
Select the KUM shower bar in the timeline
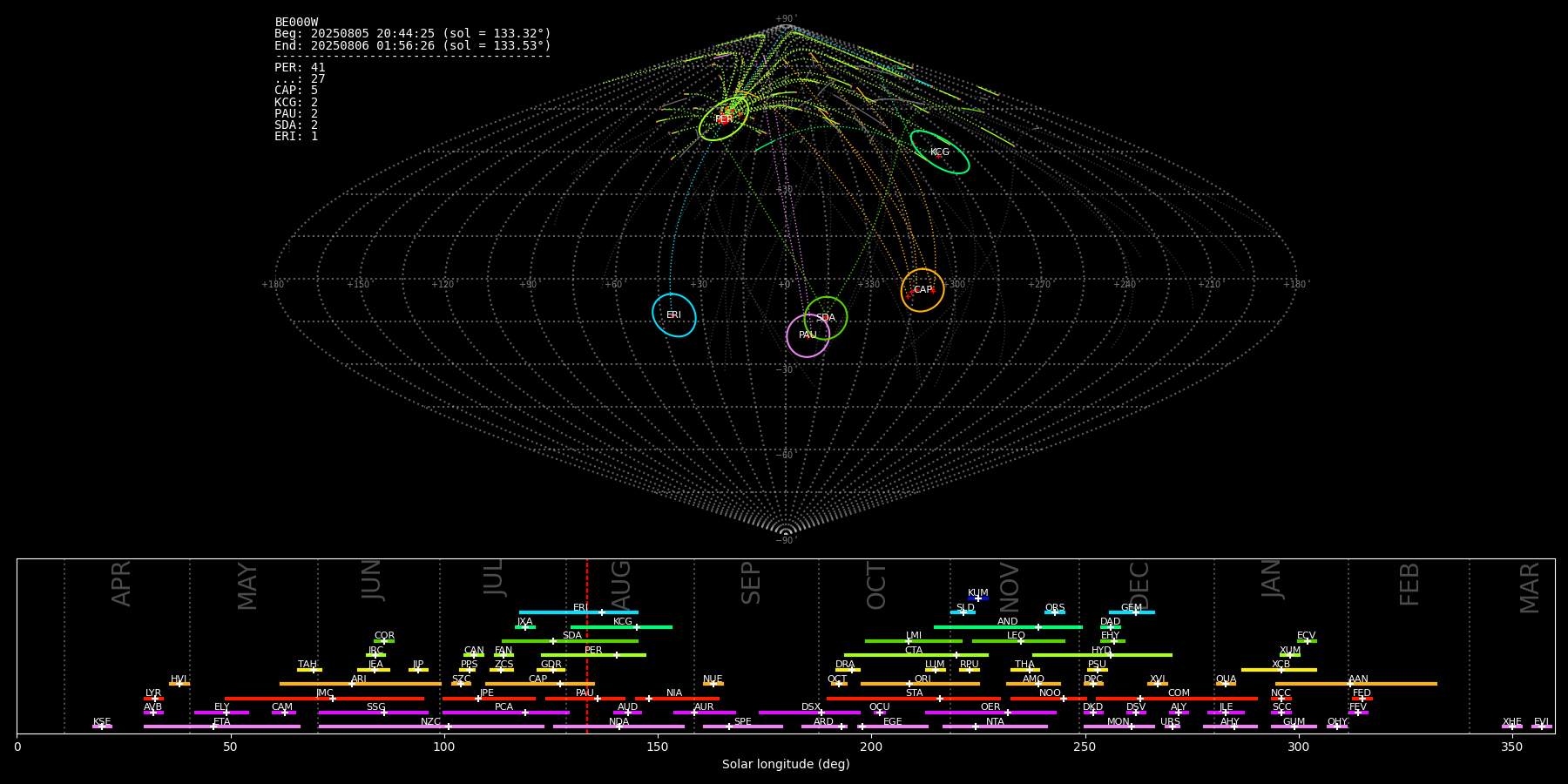coord(978,598)
